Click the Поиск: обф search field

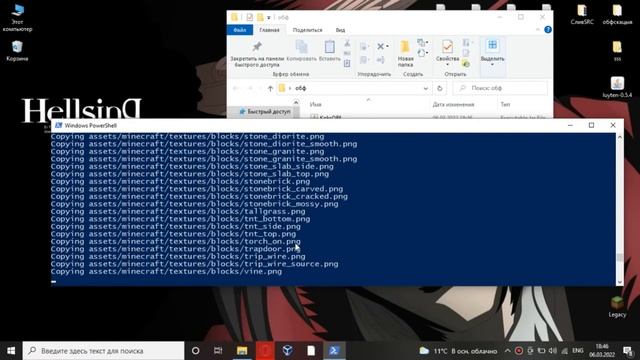tap(500, 88)
